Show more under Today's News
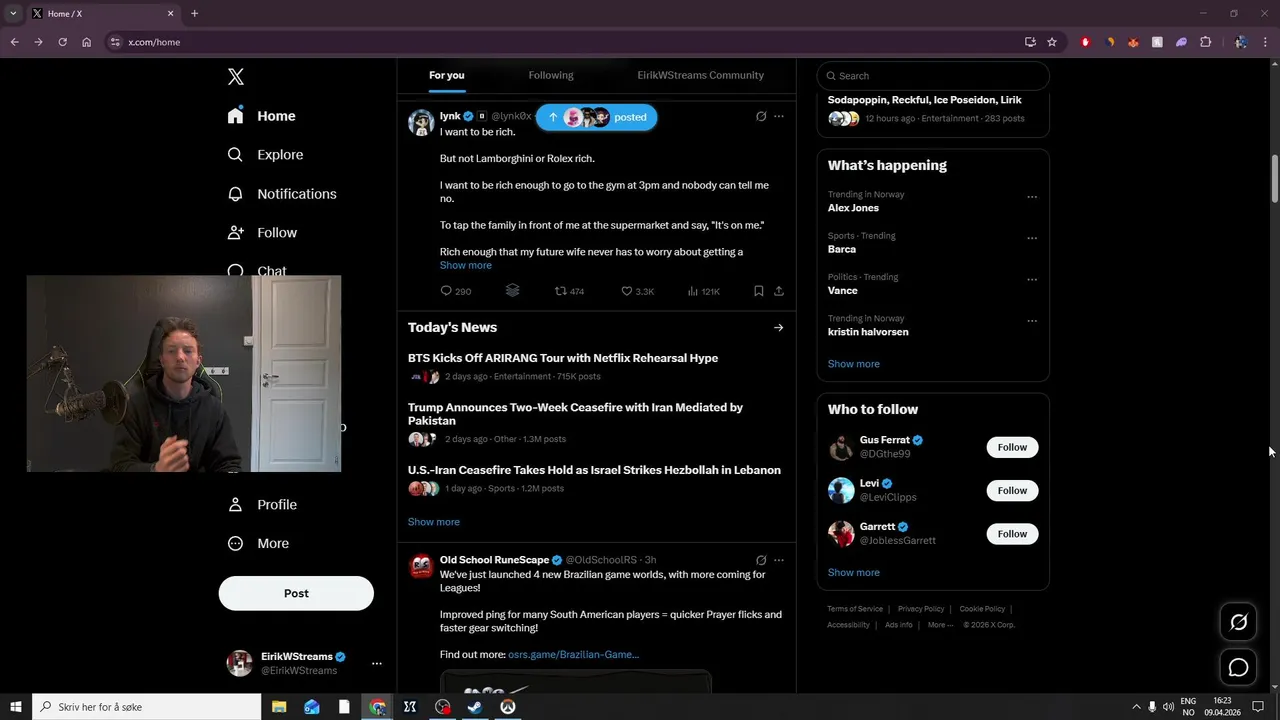1280x720 pixels. pos(433,522)
